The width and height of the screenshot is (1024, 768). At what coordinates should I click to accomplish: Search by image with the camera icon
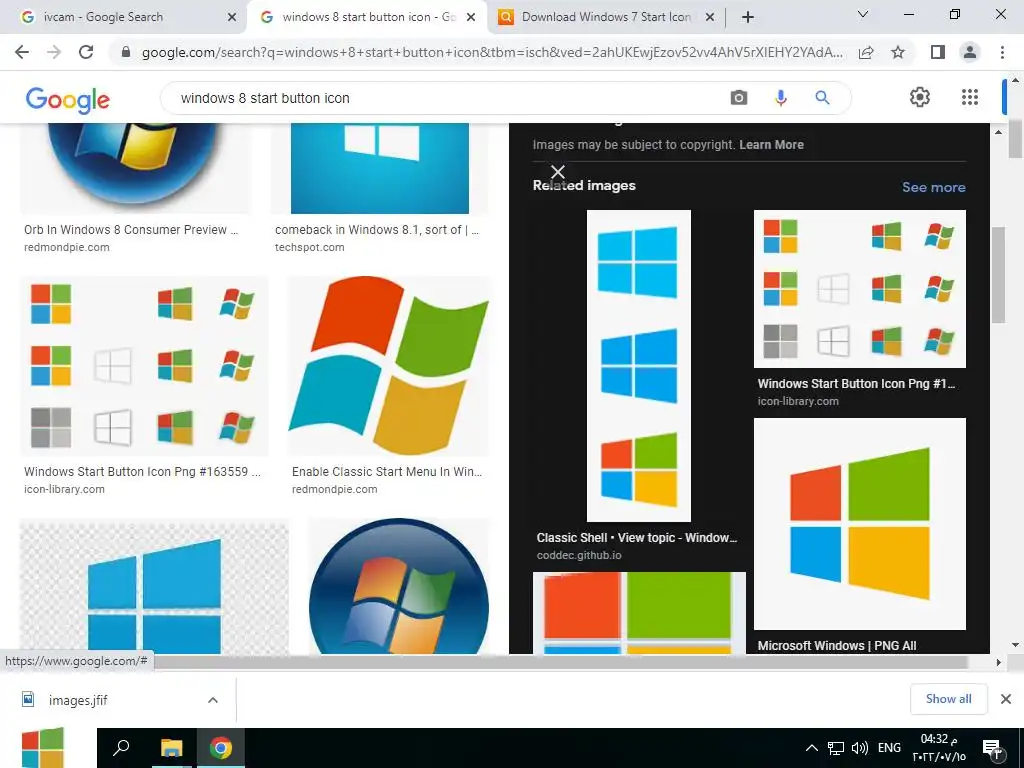739,98
